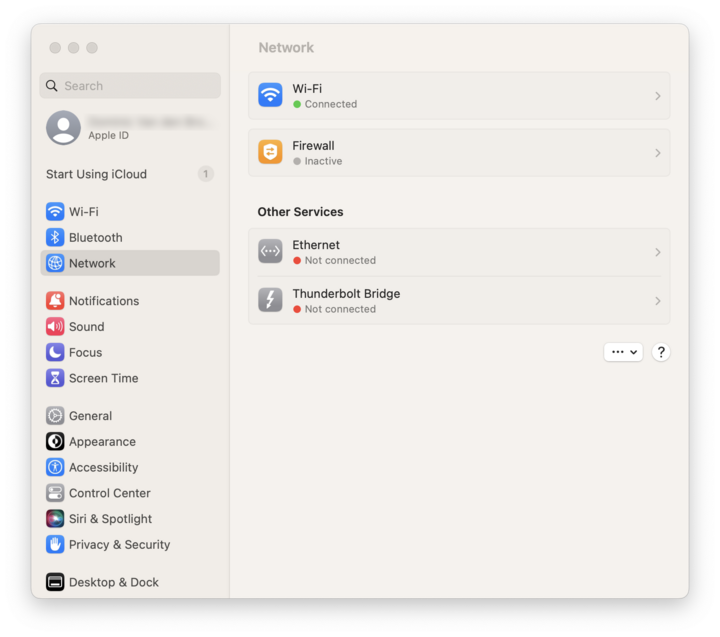Click the Search field
The height and width of the screenshot is (637, 720).
coord(130,86)
